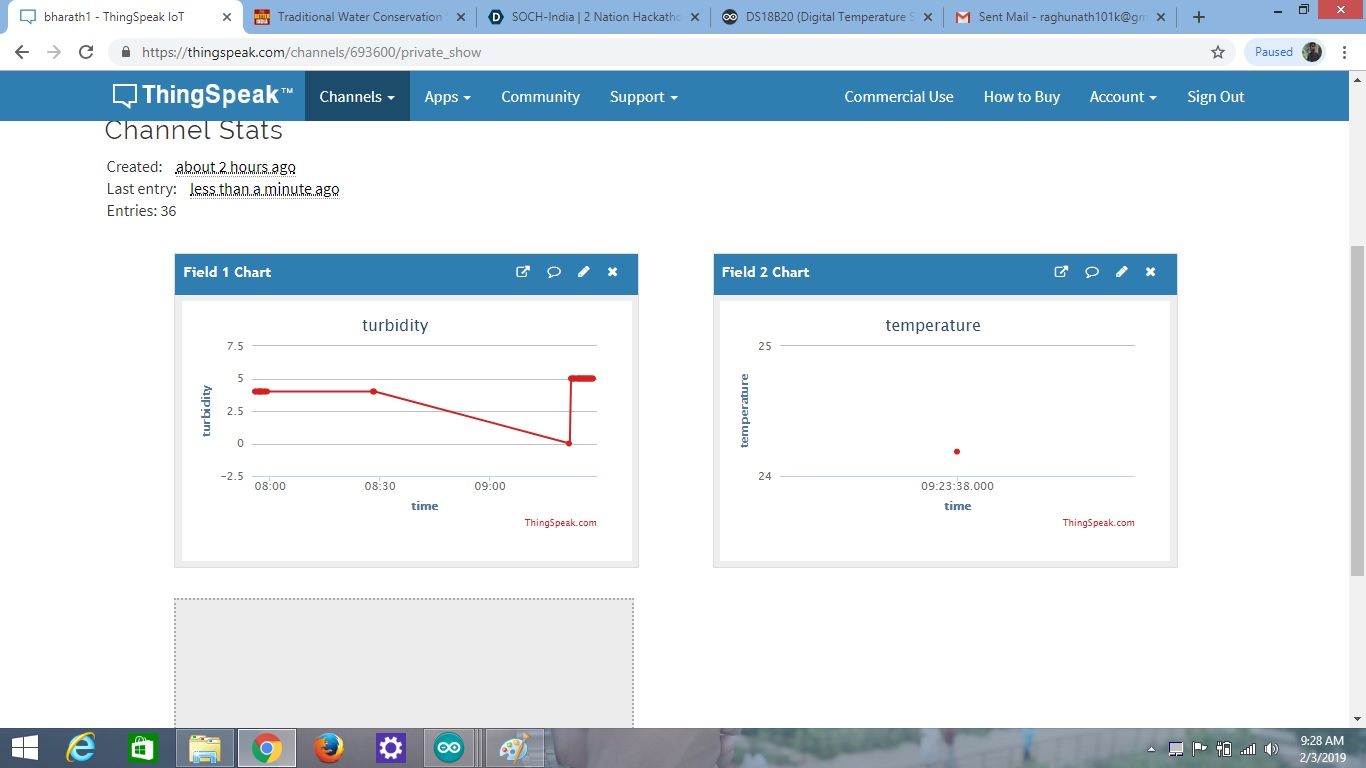Open Field 2 Chart in new window icon
Image resolution: width=1366 pixels, height=768 pixels.
tap(1061, 272)
